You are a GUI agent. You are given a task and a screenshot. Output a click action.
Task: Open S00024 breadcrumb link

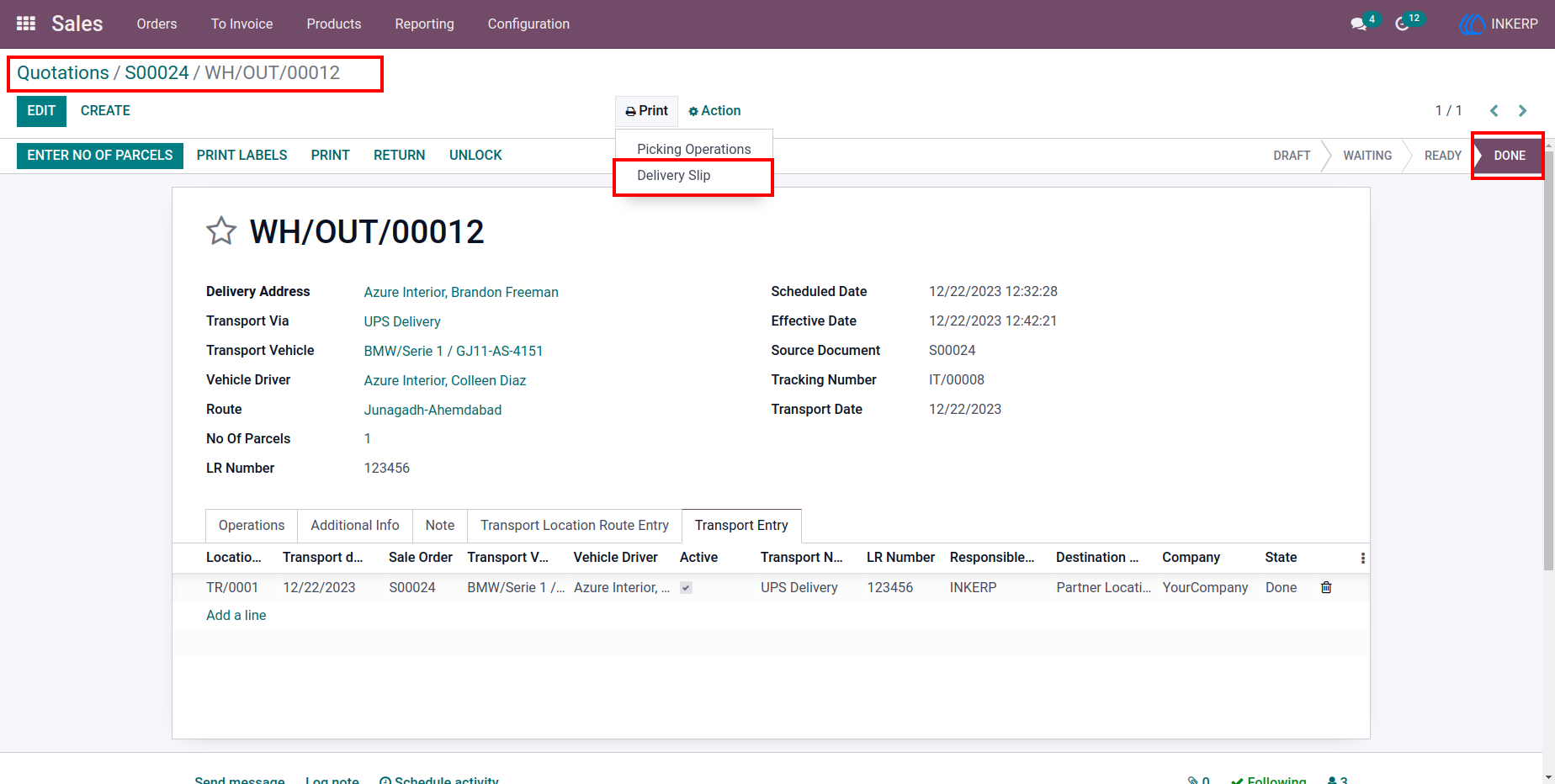click(x=157, y=72)
